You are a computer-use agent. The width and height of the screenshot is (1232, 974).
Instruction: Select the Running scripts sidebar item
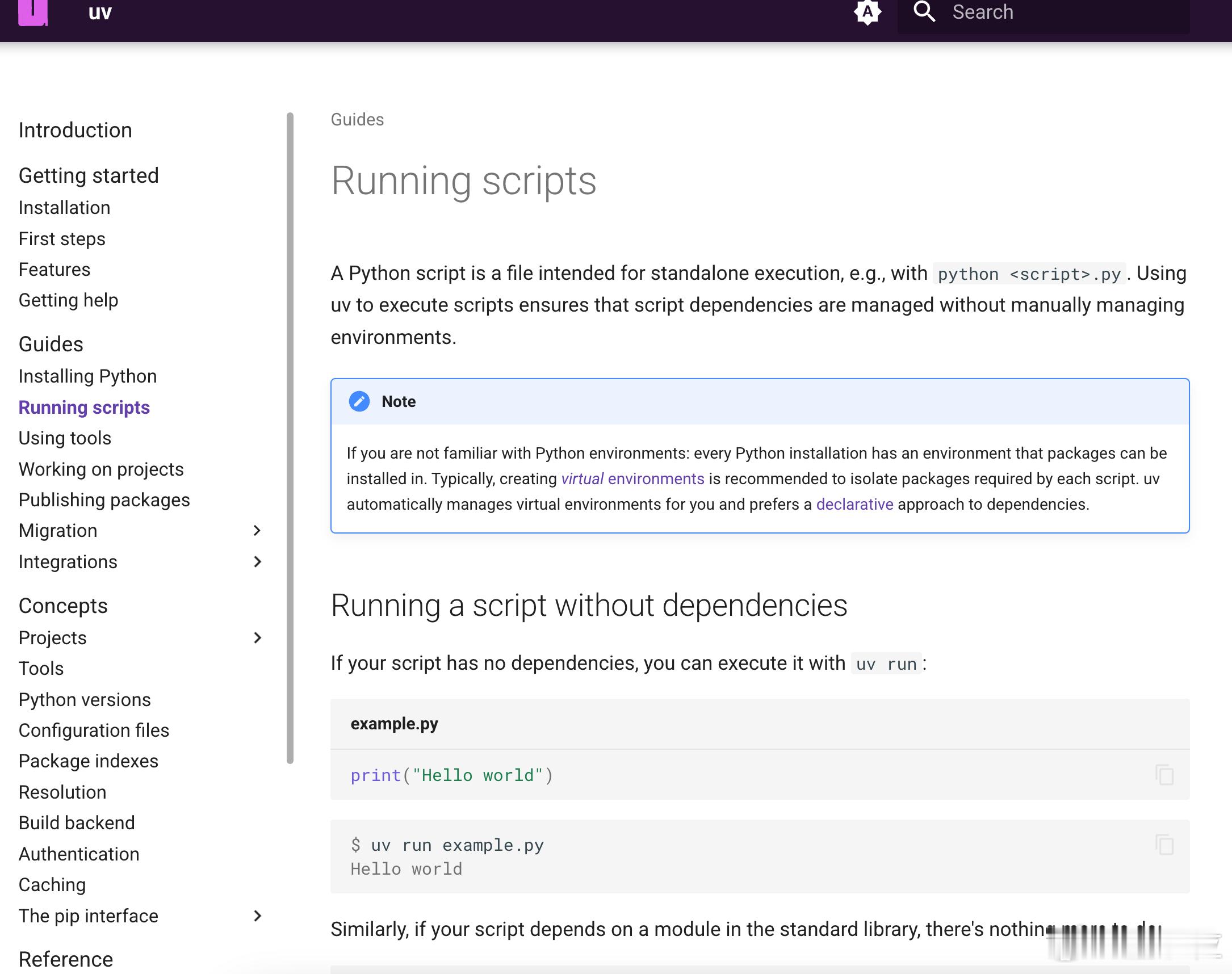point(84,408)
